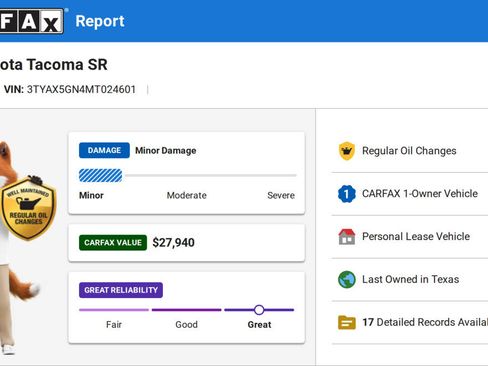Click the Fair segment of reliability scale
Viewport: 488px width, 366px height.
[x=114, y=310]
